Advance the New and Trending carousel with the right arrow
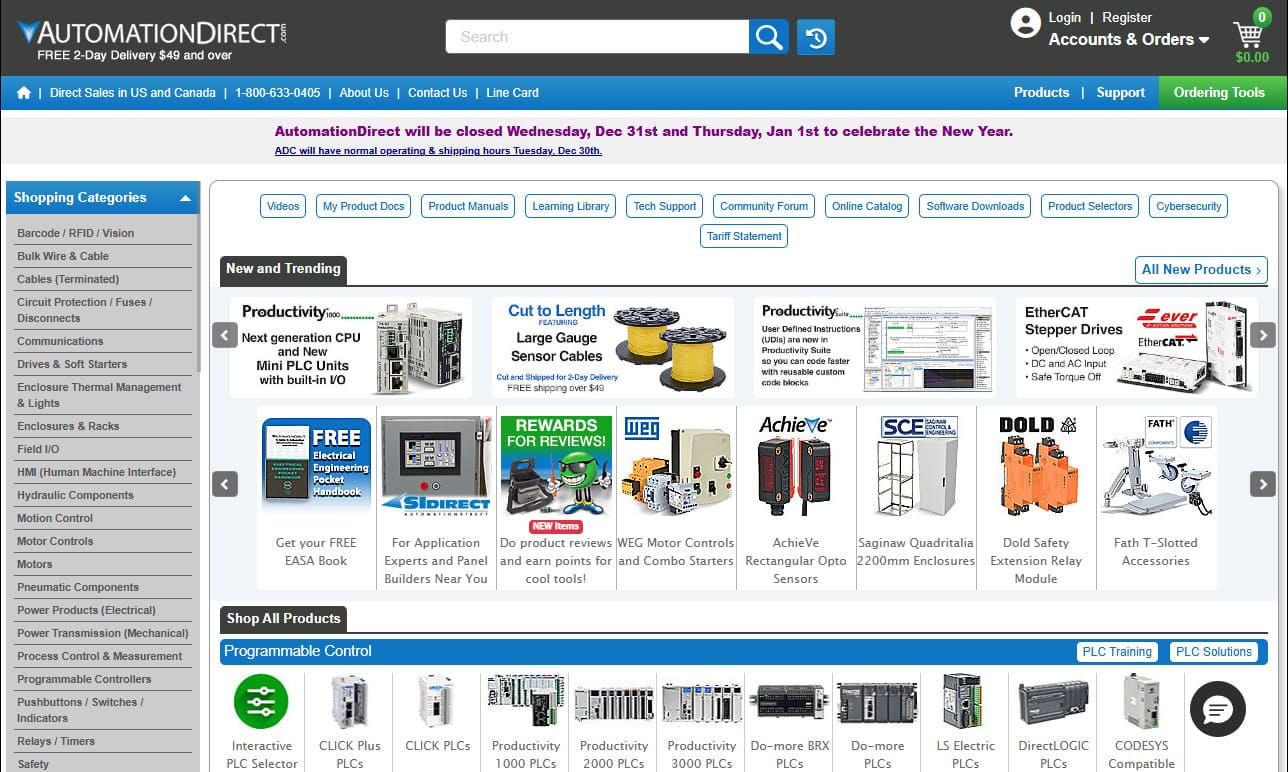Viewport: 1288px width, 772px height. point(1263,335)
